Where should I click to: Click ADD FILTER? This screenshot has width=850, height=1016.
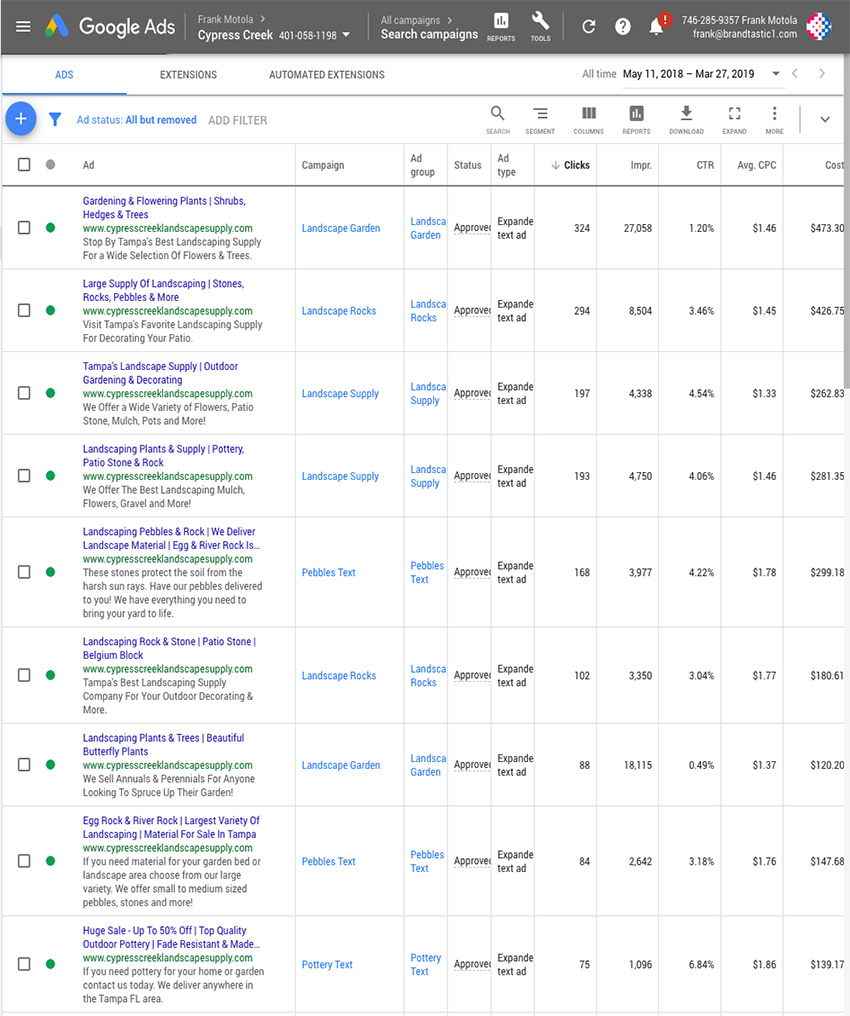pos(237,121)
